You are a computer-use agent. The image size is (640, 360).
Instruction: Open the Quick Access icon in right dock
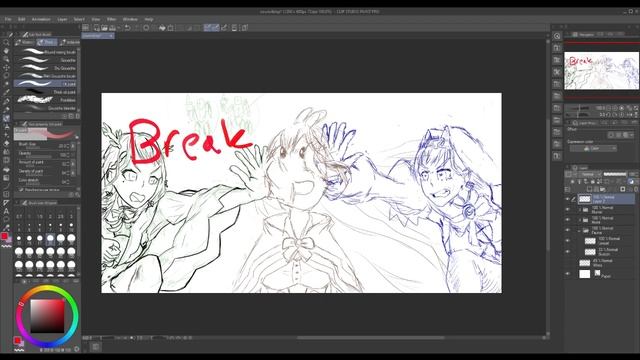point(557,36)
